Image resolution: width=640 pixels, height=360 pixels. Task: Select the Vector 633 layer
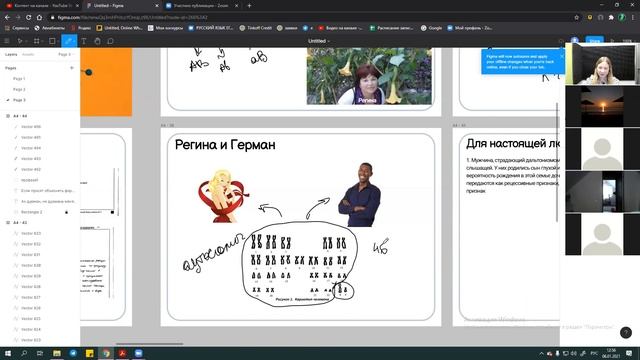[31, 233]
